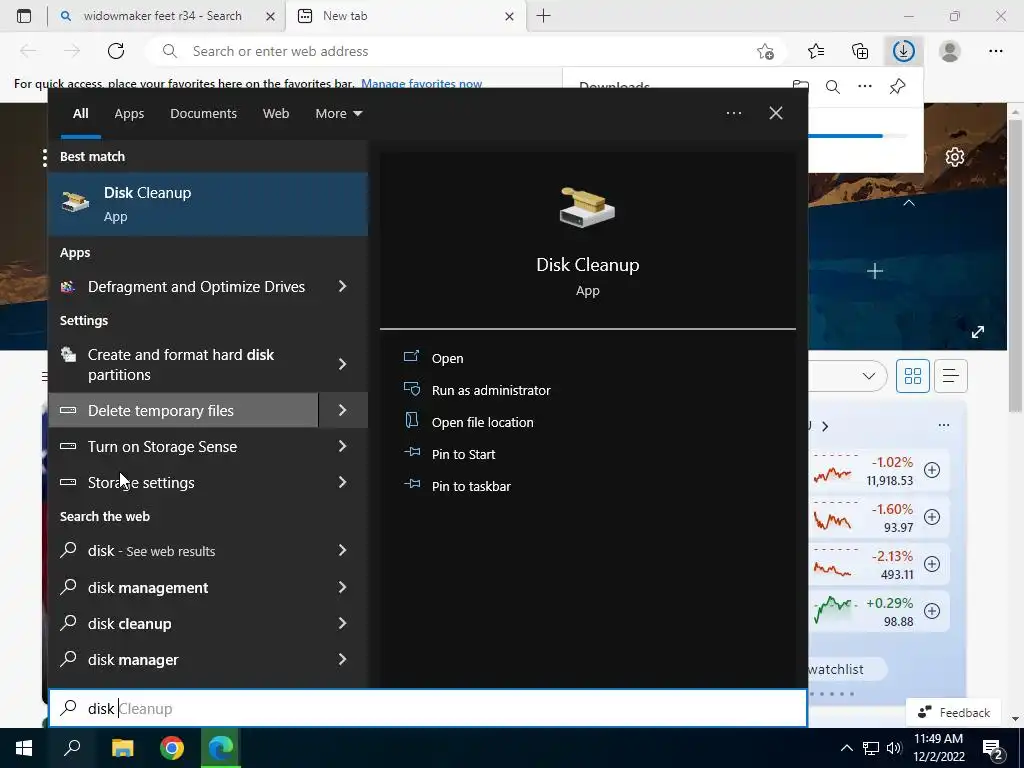Image resolution: width=1024 pixels, height=768 pixels.
Task: Open Edge Favorites toolbar icon
Action: coord(816,51)
